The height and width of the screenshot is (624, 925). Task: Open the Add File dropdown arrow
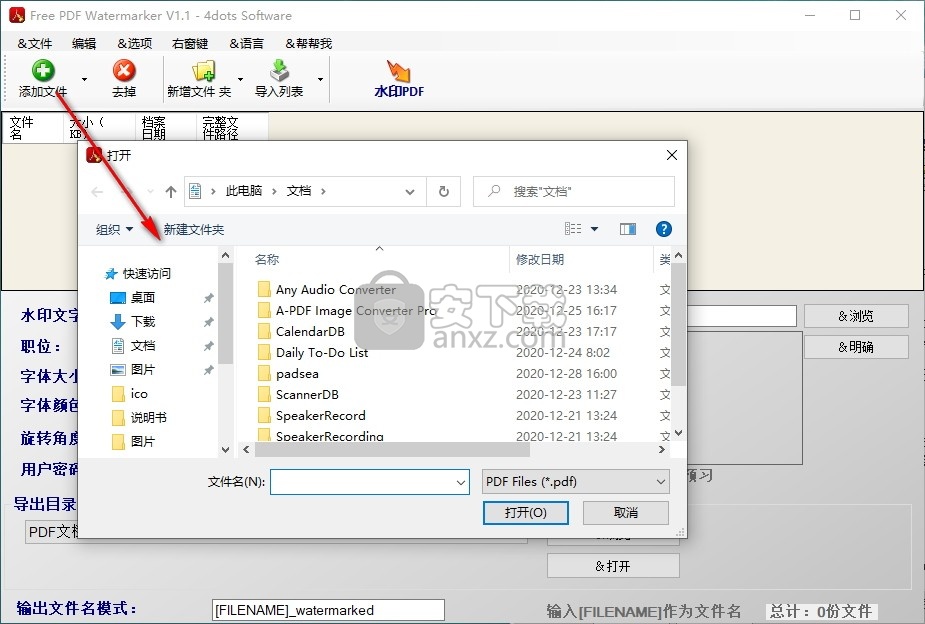tap(84, 79)
